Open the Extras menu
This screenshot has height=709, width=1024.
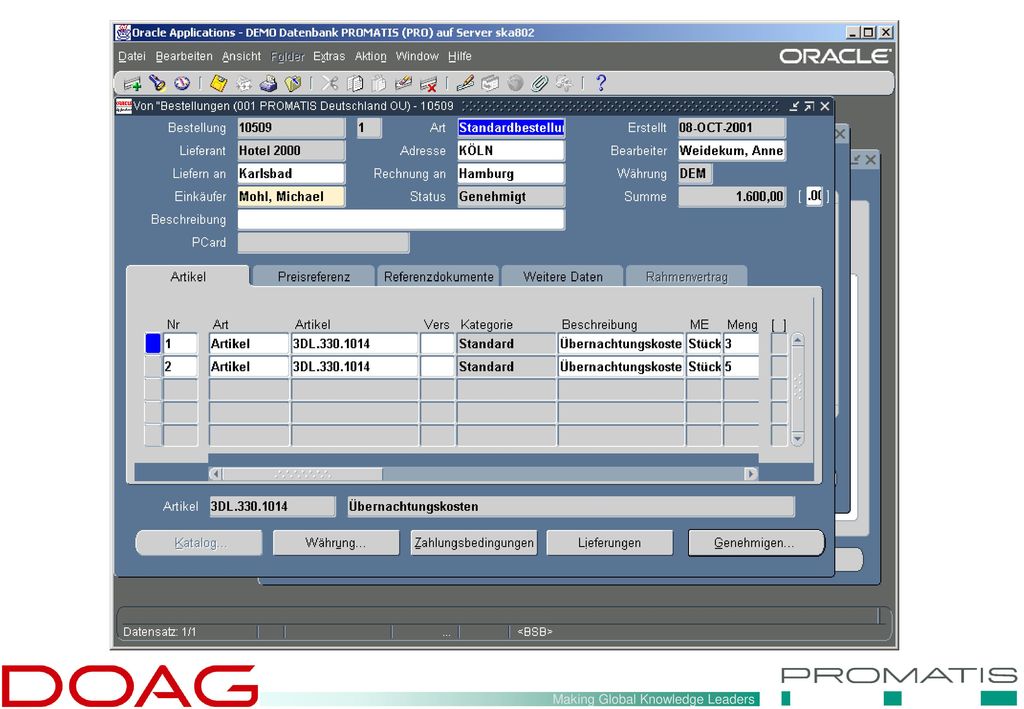pos(329,56)
